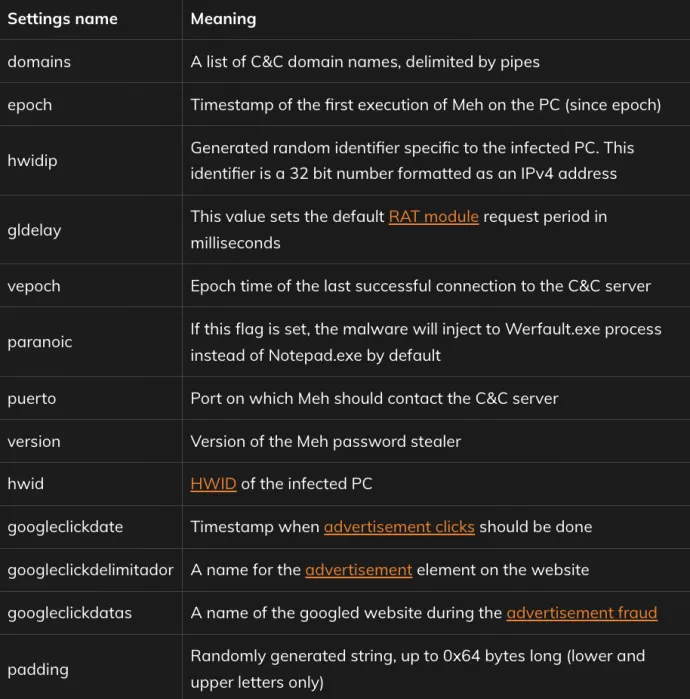
Task: Click the gldelay setting name
Action: pos(34,230)
